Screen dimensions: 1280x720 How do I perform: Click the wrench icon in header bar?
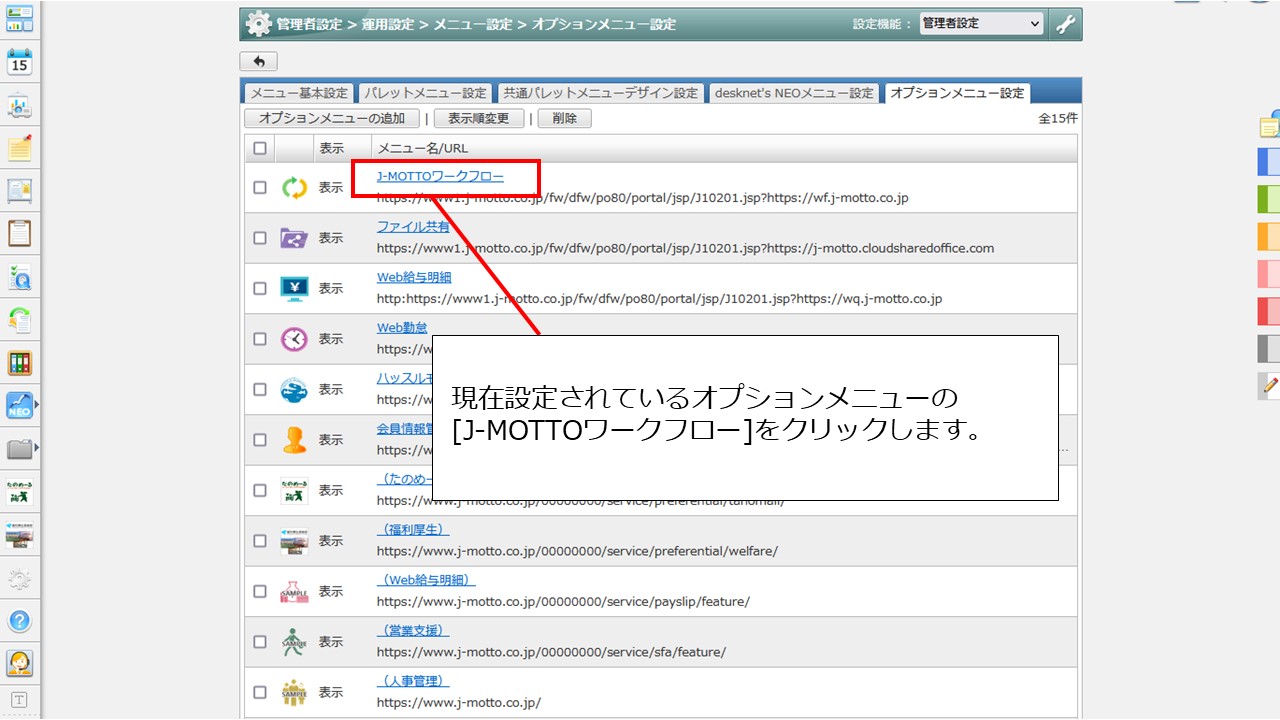(1066, 24)
